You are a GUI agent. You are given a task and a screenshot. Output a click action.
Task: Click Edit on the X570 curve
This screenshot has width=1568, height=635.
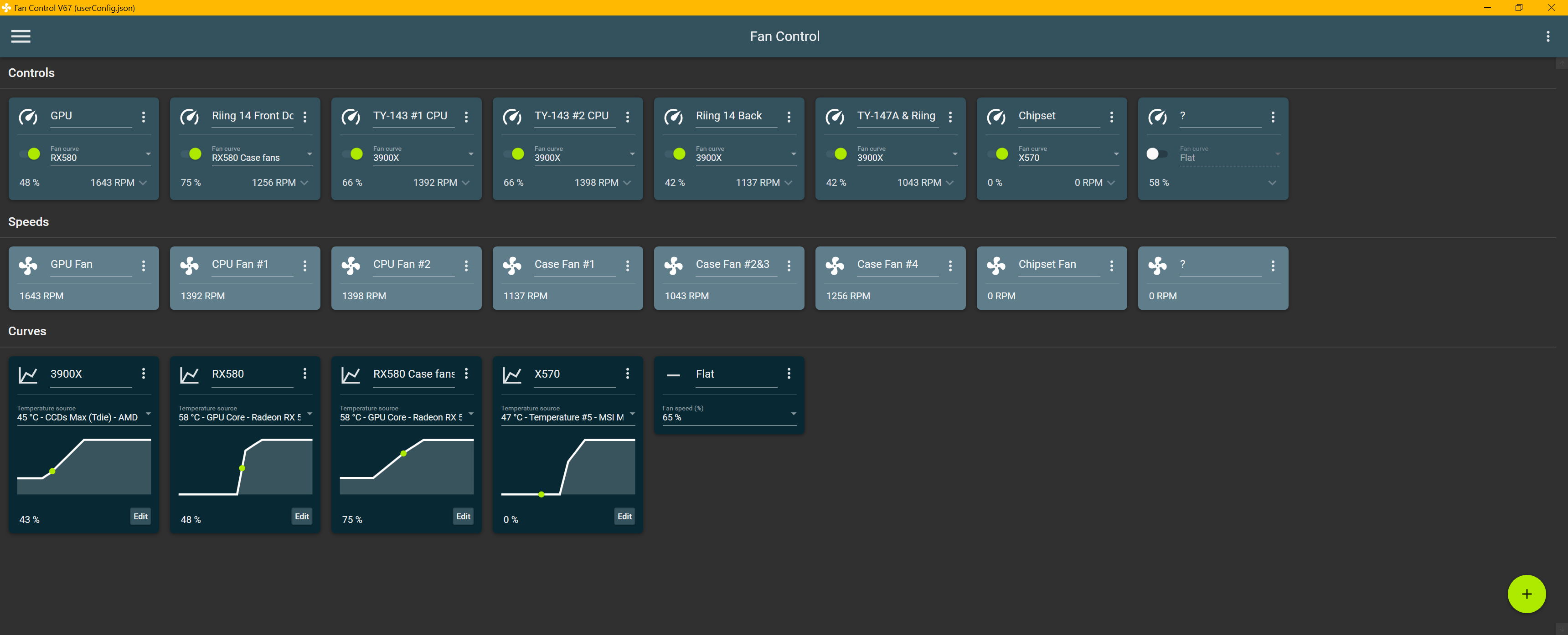(624, 516)
